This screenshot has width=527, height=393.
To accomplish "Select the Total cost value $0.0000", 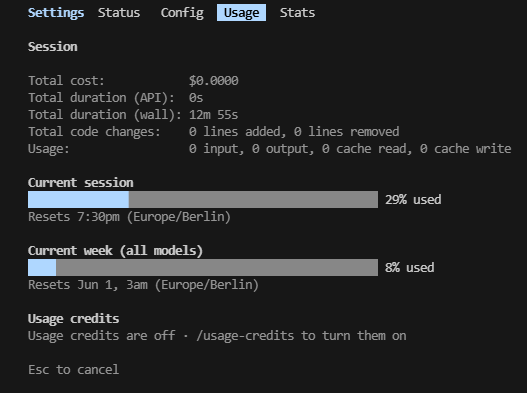I will click(214, 81).
